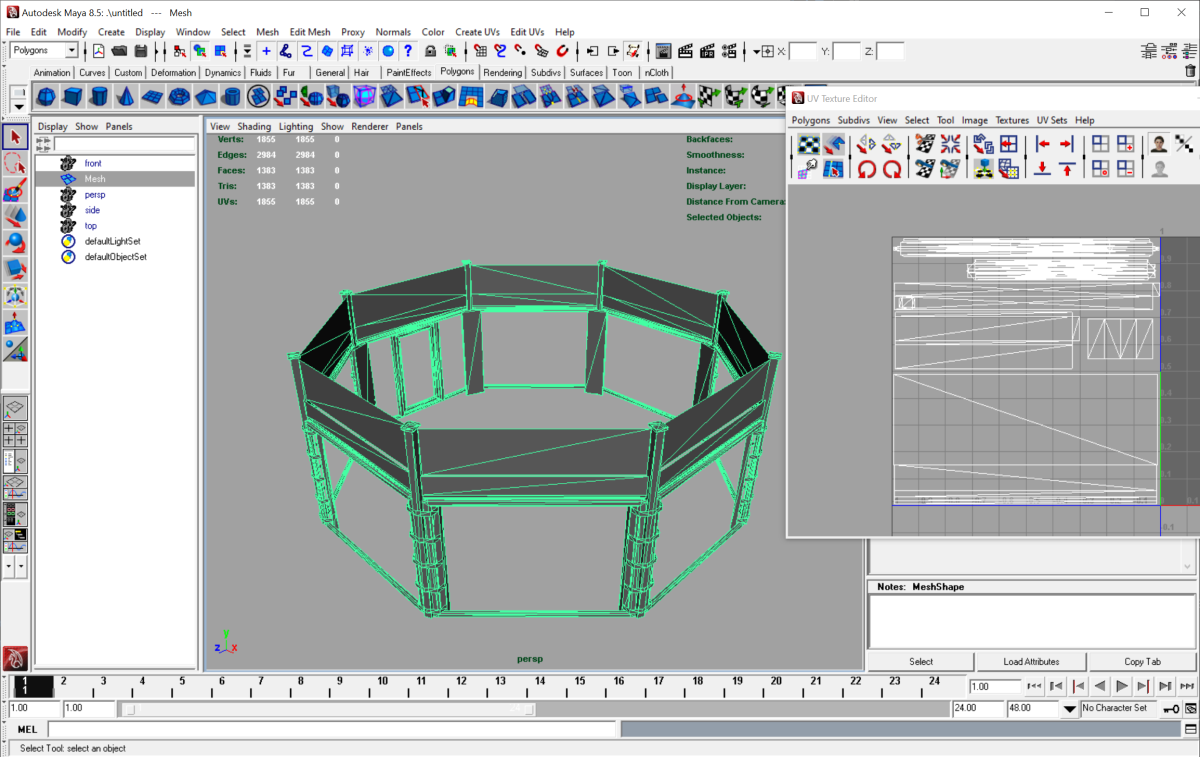Image resolution: width=1200 pixels, height=757 pixels.
Task: Create a polygon cube from shelf
Action: [73, 96]
